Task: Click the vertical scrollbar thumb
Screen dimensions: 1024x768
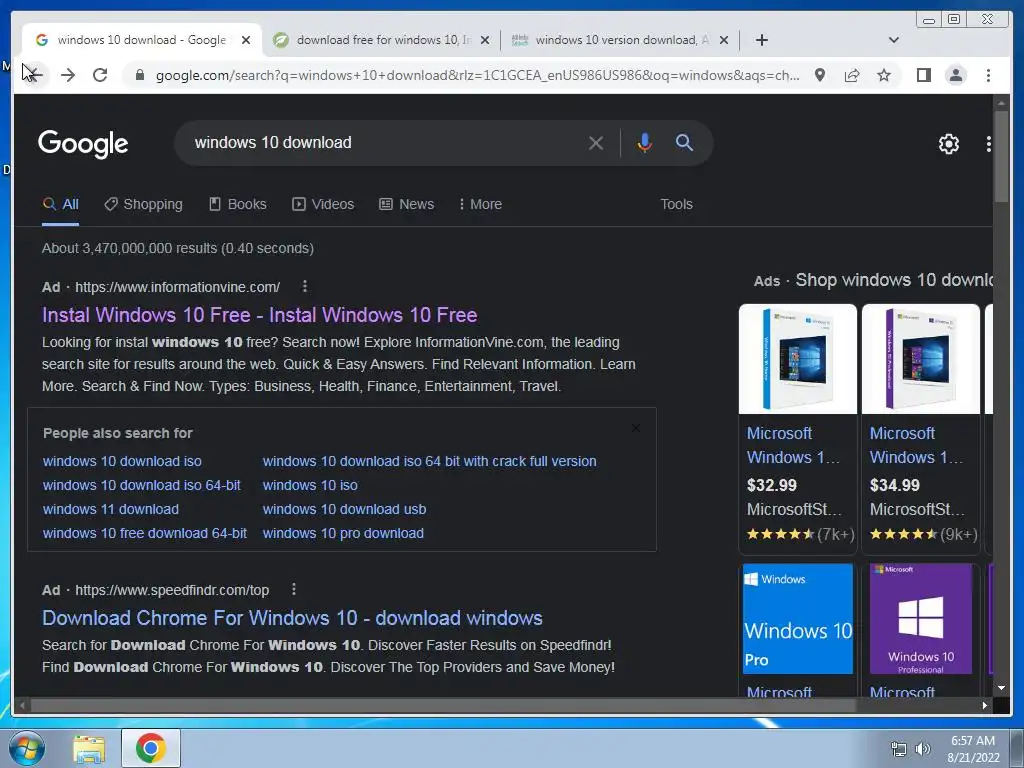Action: click(1000, 157)
